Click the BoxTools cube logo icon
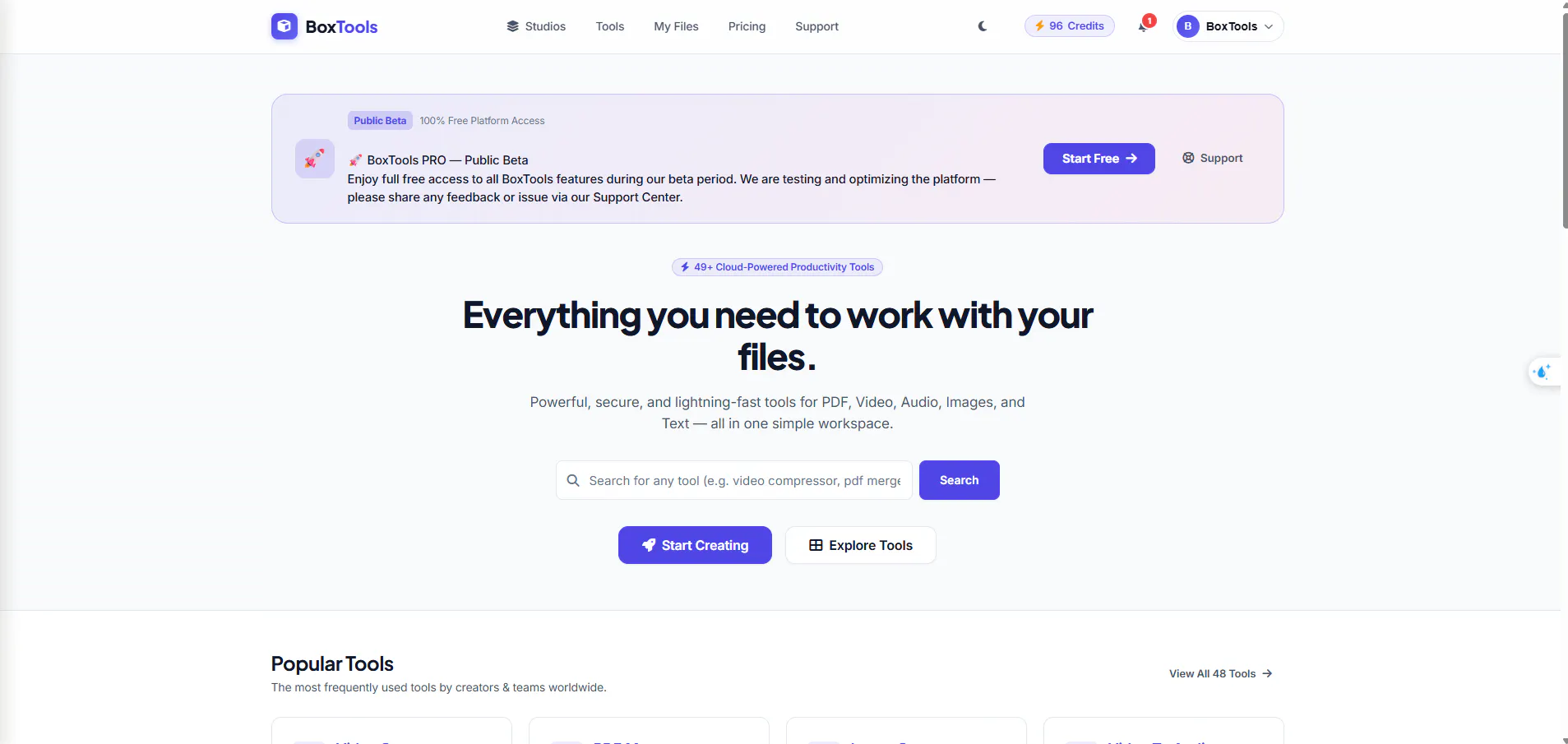 (284, 26)
